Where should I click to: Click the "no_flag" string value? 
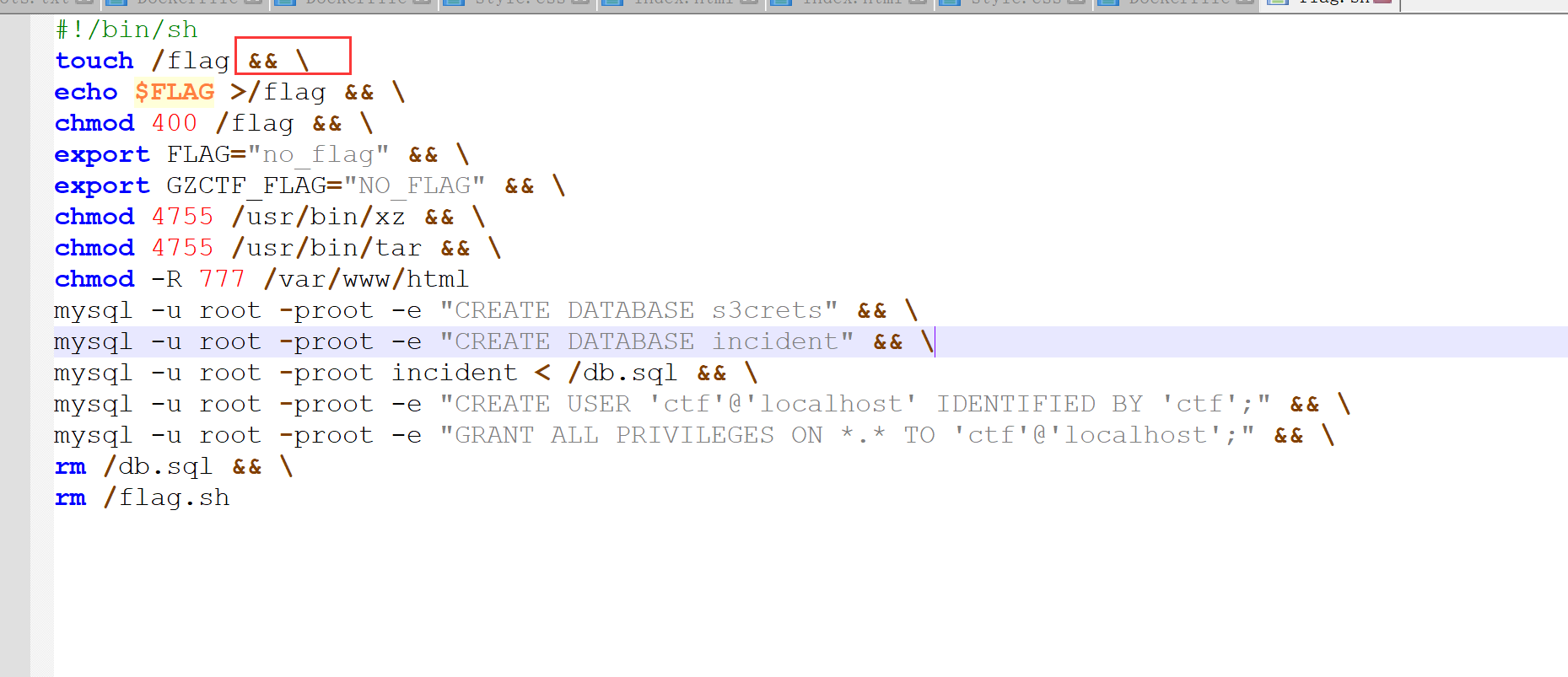(319, 154)
